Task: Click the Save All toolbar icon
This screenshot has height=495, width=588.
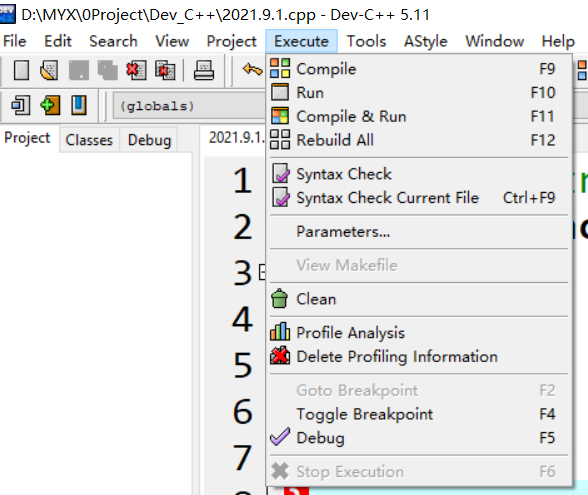Action: pos(108,70)
